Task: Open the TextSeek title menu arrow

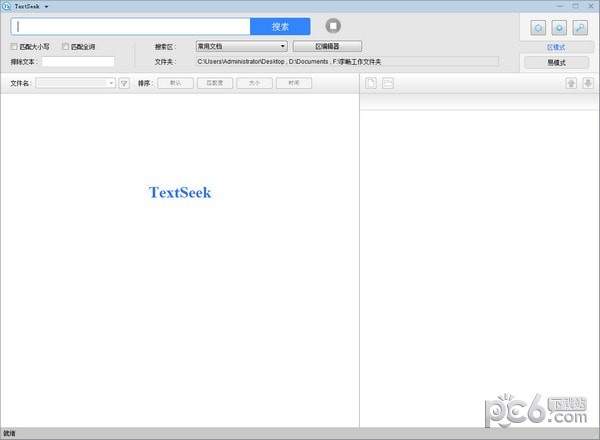Action: pyautogui.click(x=46, y=6)
